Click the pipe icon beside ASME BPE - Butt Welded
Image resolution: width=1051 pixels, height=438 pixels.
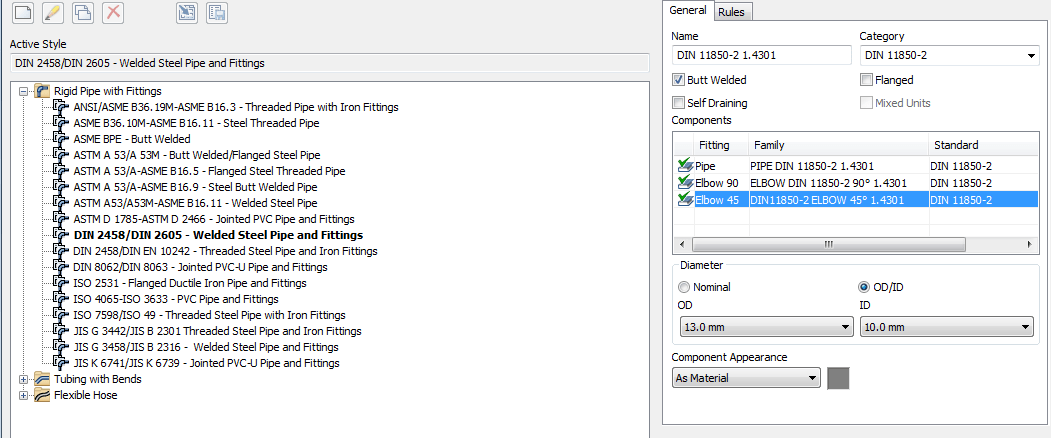[x=62, y=139]
